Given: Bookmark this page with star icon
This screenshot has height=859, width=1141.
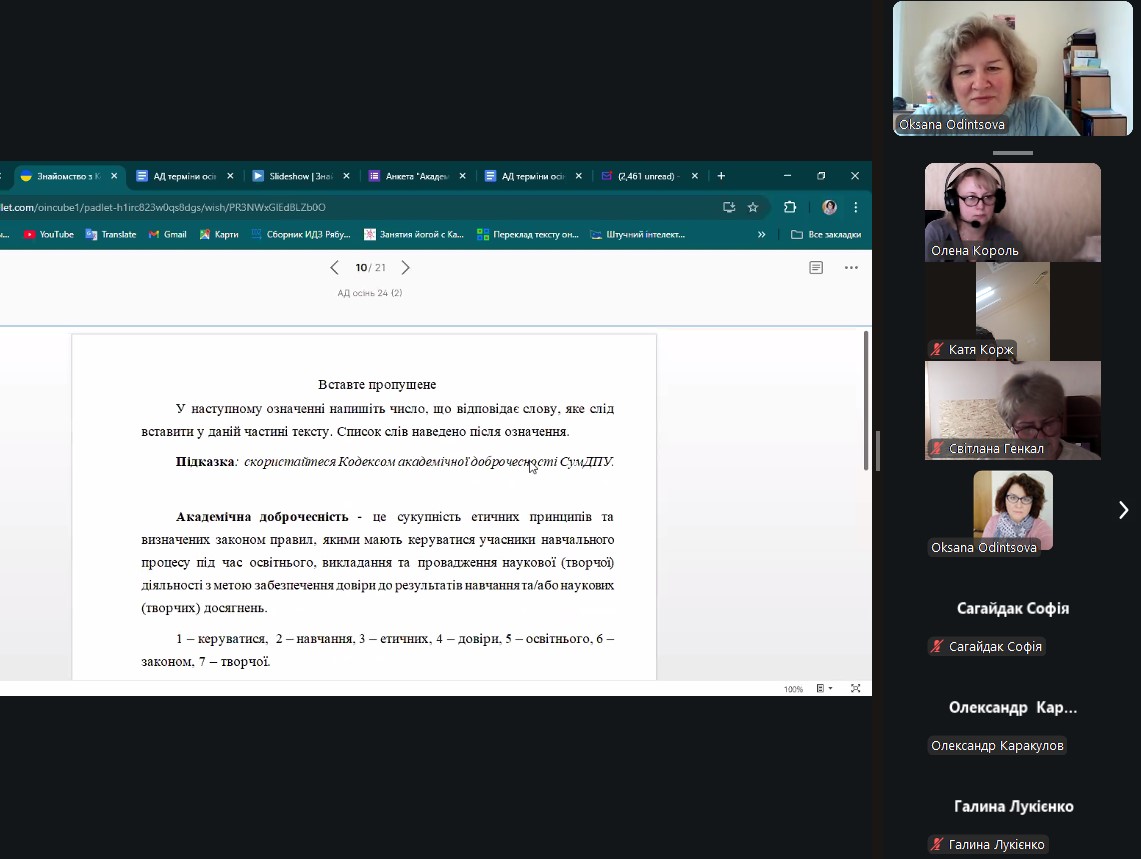Looking at the screenshot, I should coord(753,207).
